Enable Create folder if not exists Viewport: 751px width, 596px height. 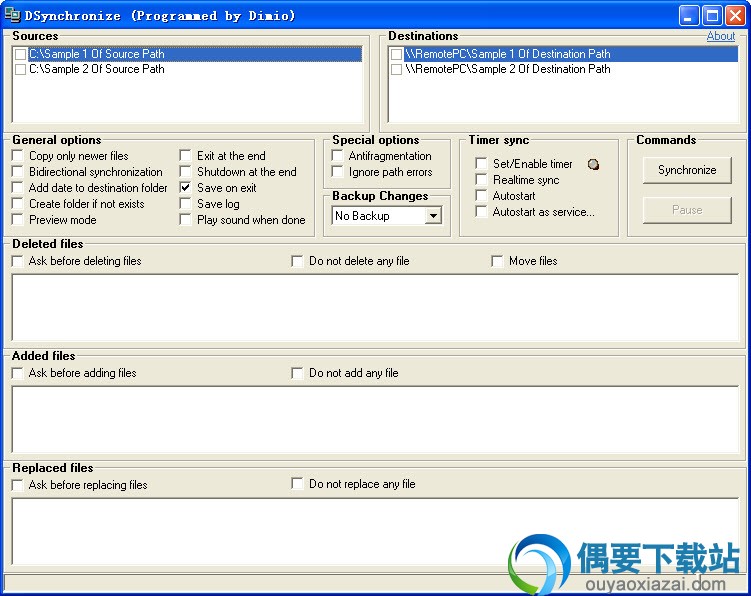pyautogui.click(x=18, y=204)
